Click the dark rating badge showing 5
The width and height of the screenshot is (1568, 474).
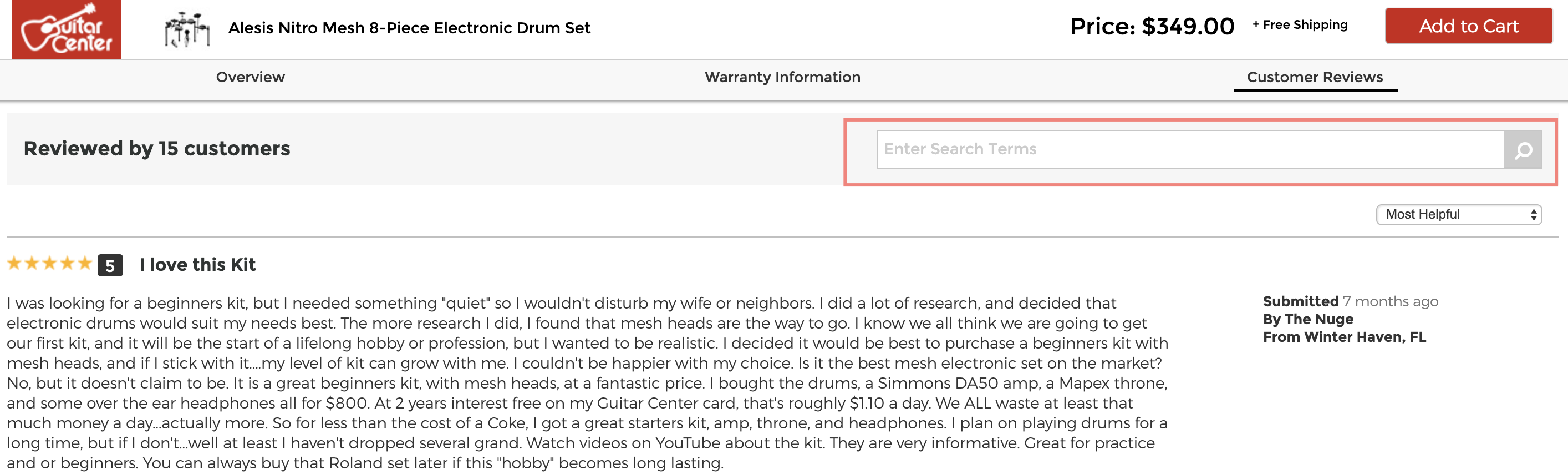point(110,266)
